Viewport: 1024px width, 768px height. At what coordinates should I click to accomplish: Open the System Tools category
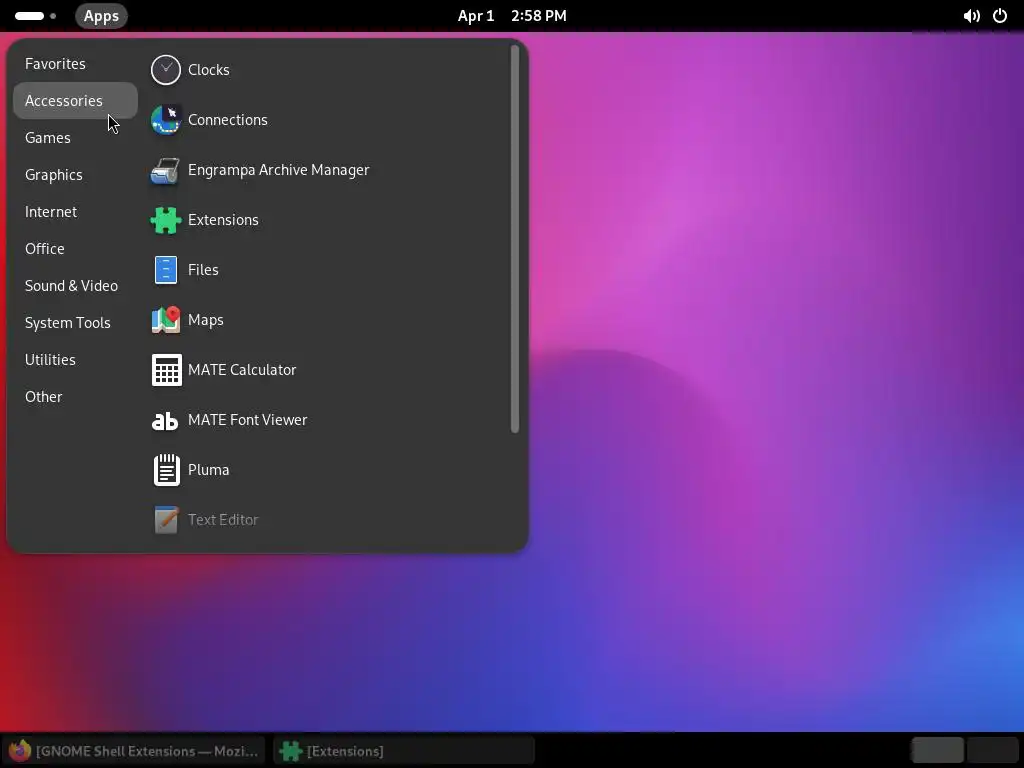[x=75, y=323]
